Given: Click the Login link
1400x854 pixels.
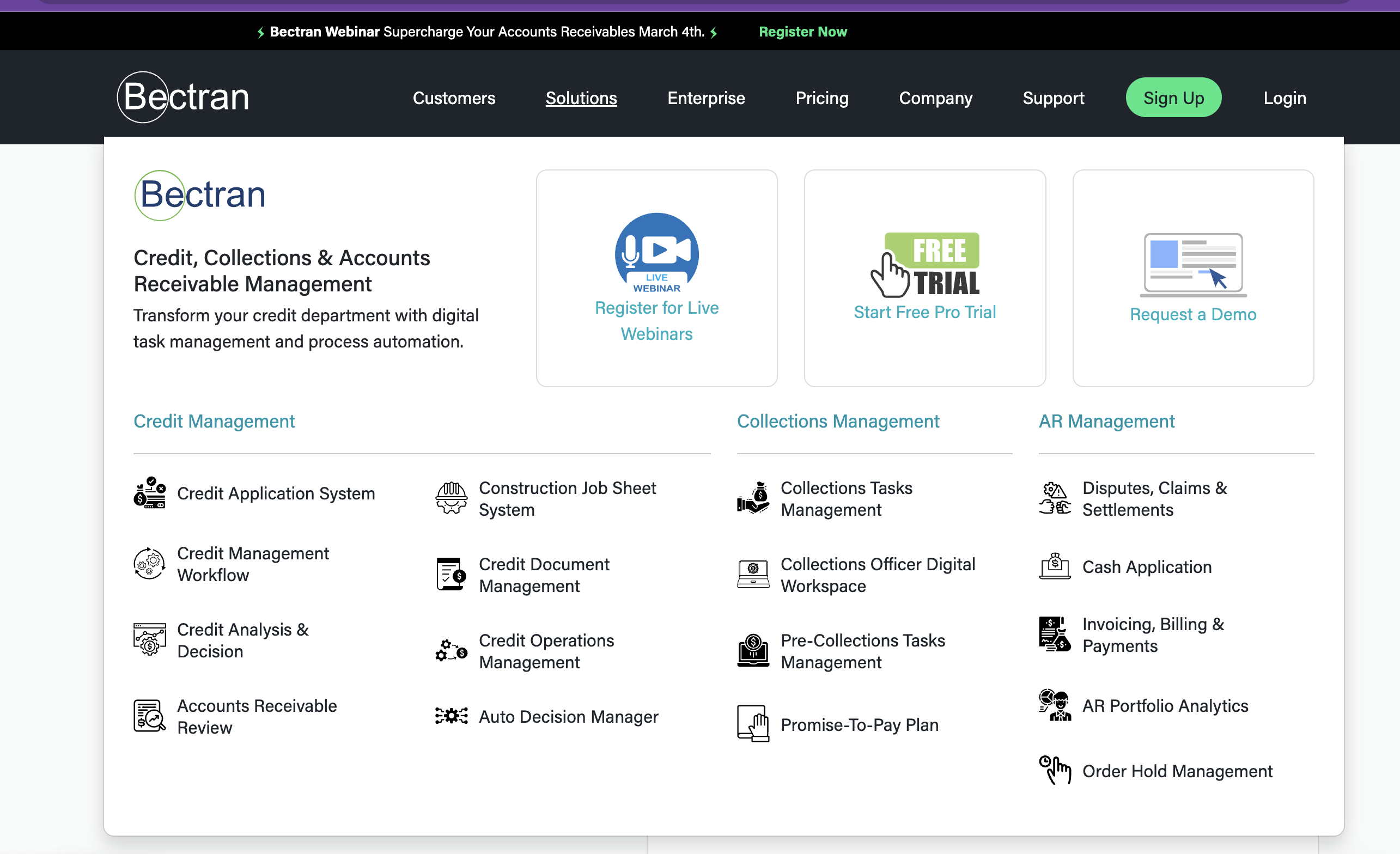Looking at the screenshot, I should coord(1284,97).
